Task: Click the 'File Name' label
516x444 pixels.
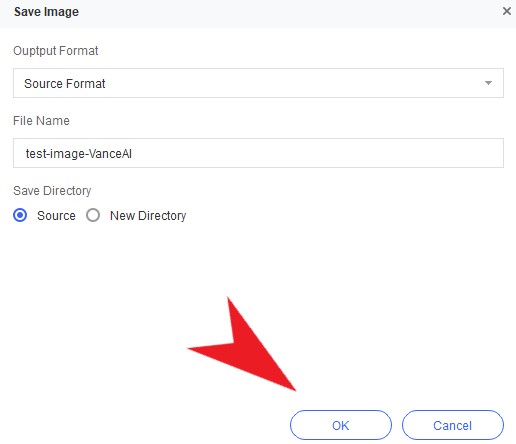Action: (41, 121)
